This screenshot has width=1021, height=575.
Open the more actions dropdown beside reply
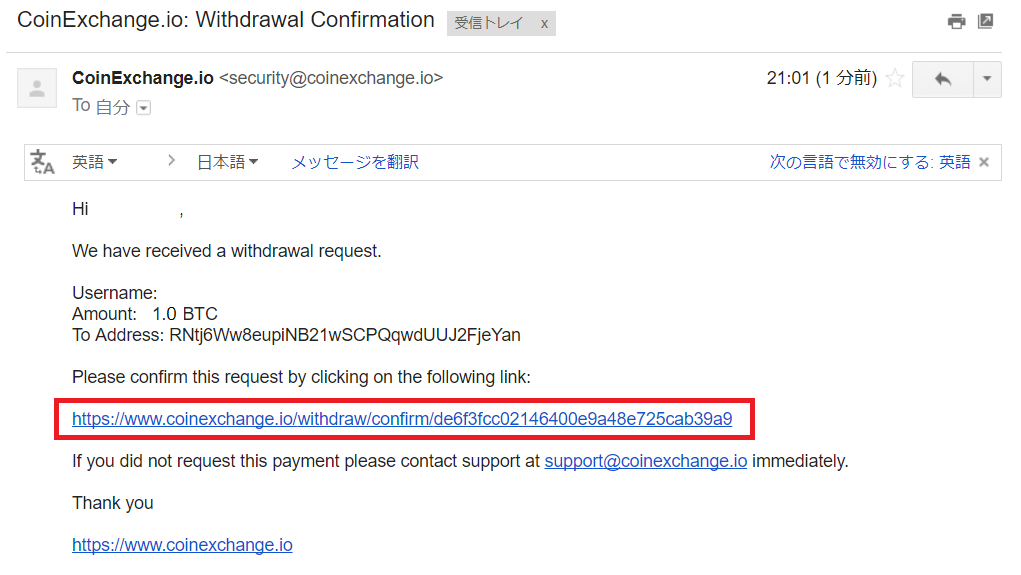pos(987,79)
